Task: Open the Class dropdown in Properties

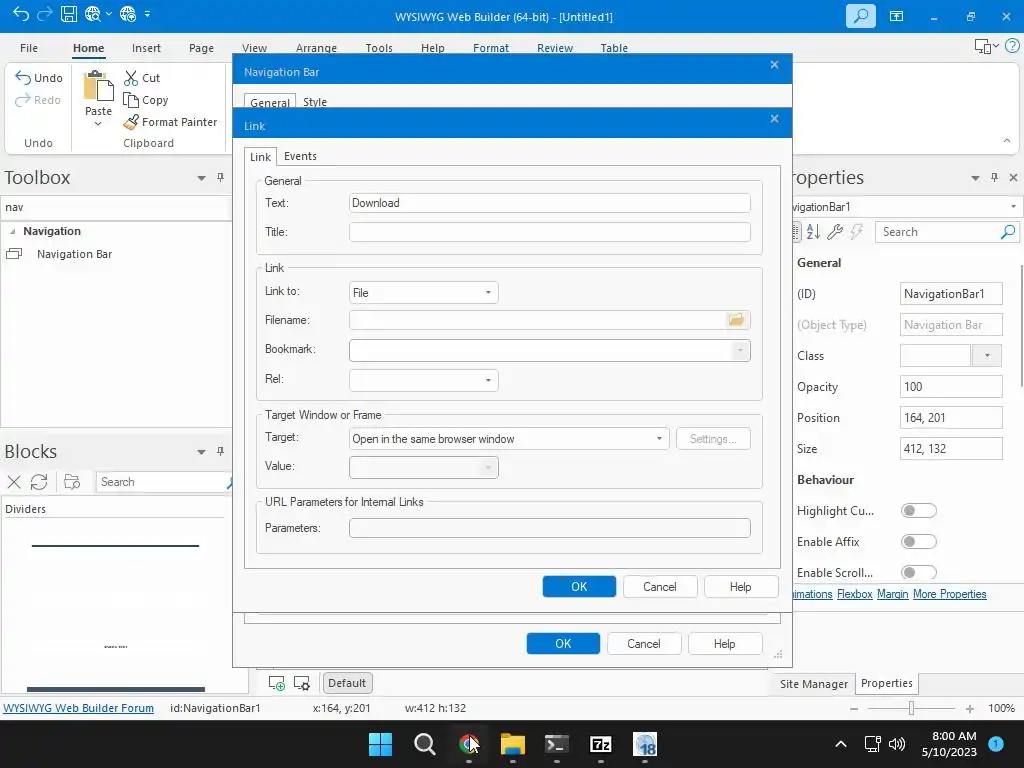Action: [x=987, y=355]
